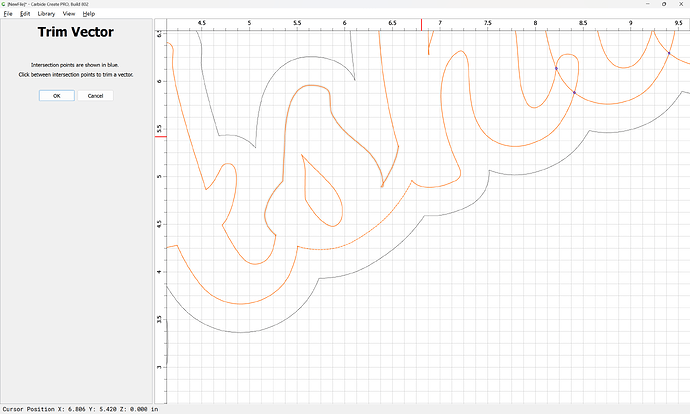
Task: Click the lower-right blue intersection point on the small loop
Action: coord(574,92)
